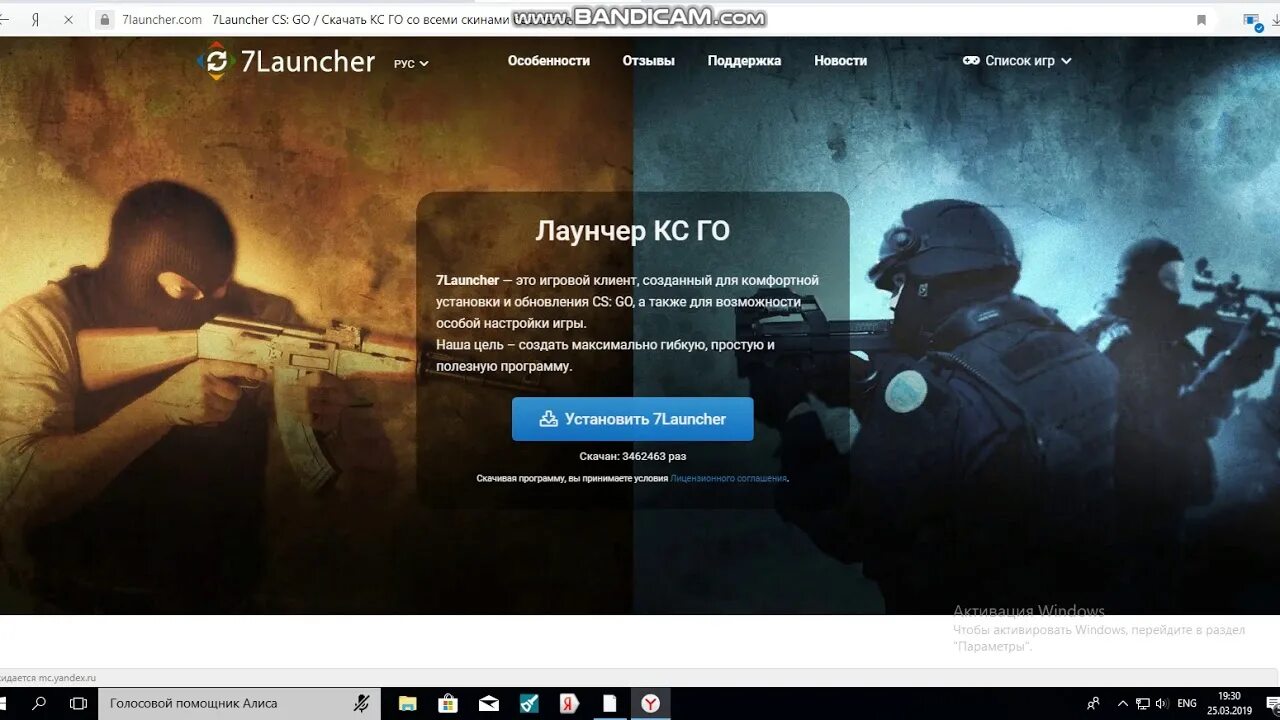Open Microsoft Store from the taskbar
This screenshot has width=1280, height=720.
448,704
